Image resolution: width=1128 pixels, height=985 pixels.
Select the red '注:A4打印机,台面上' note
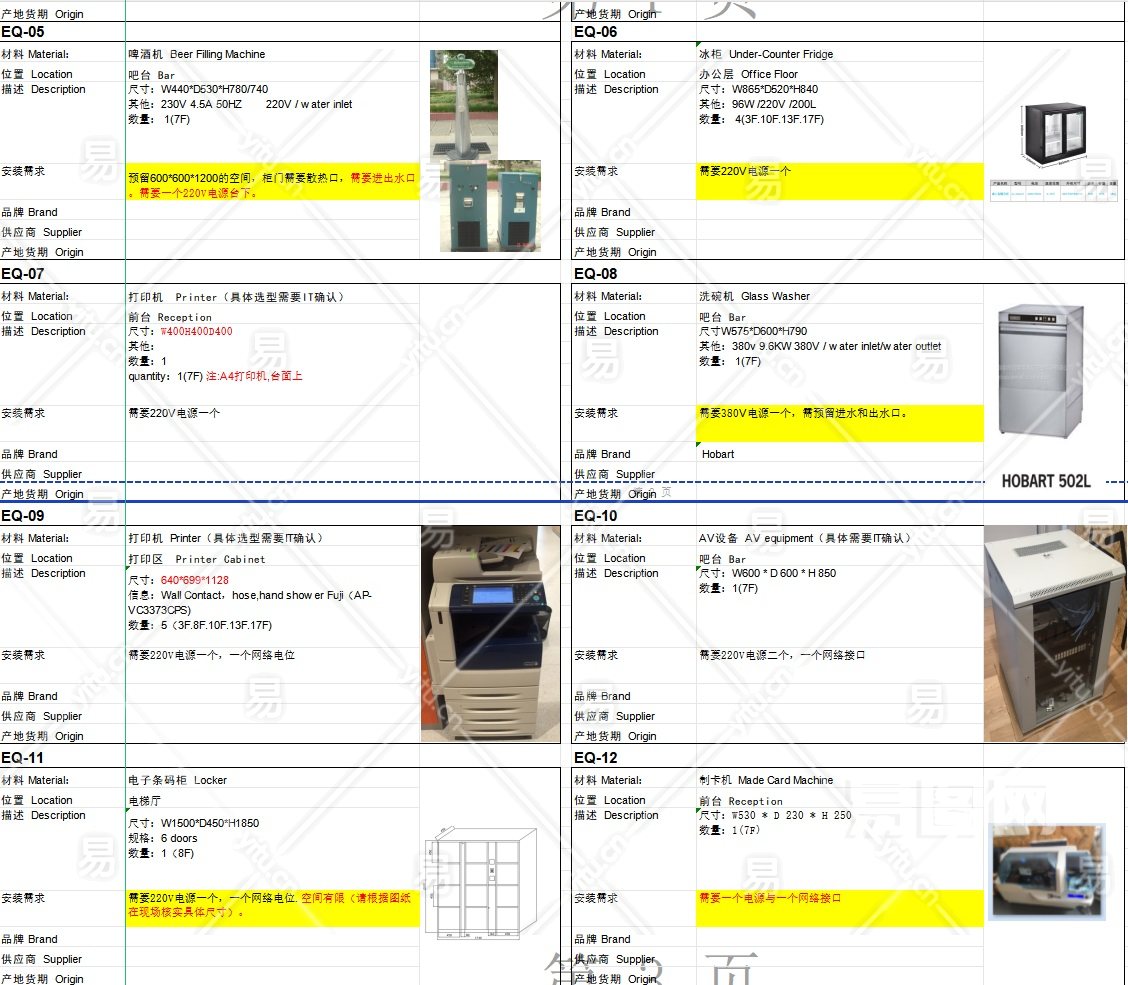tap(254, 376)
